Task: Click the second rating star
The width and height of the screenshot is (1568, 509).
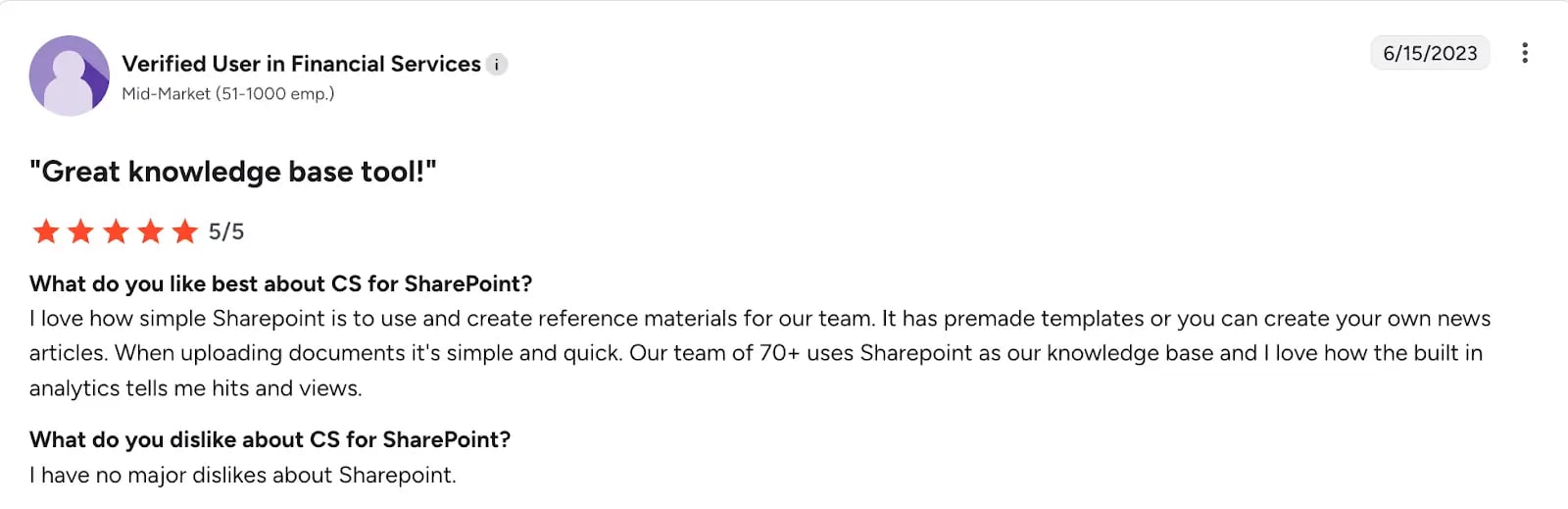Action: (x=80, y=231)
